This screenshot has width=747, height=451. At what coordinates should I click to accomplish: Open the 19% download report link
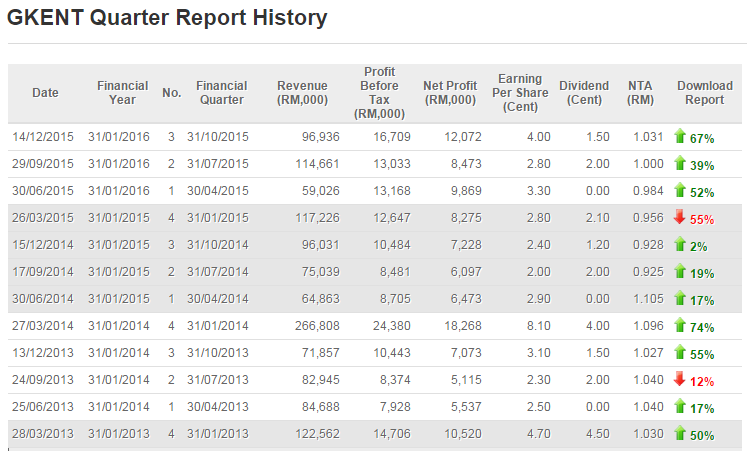702,274
